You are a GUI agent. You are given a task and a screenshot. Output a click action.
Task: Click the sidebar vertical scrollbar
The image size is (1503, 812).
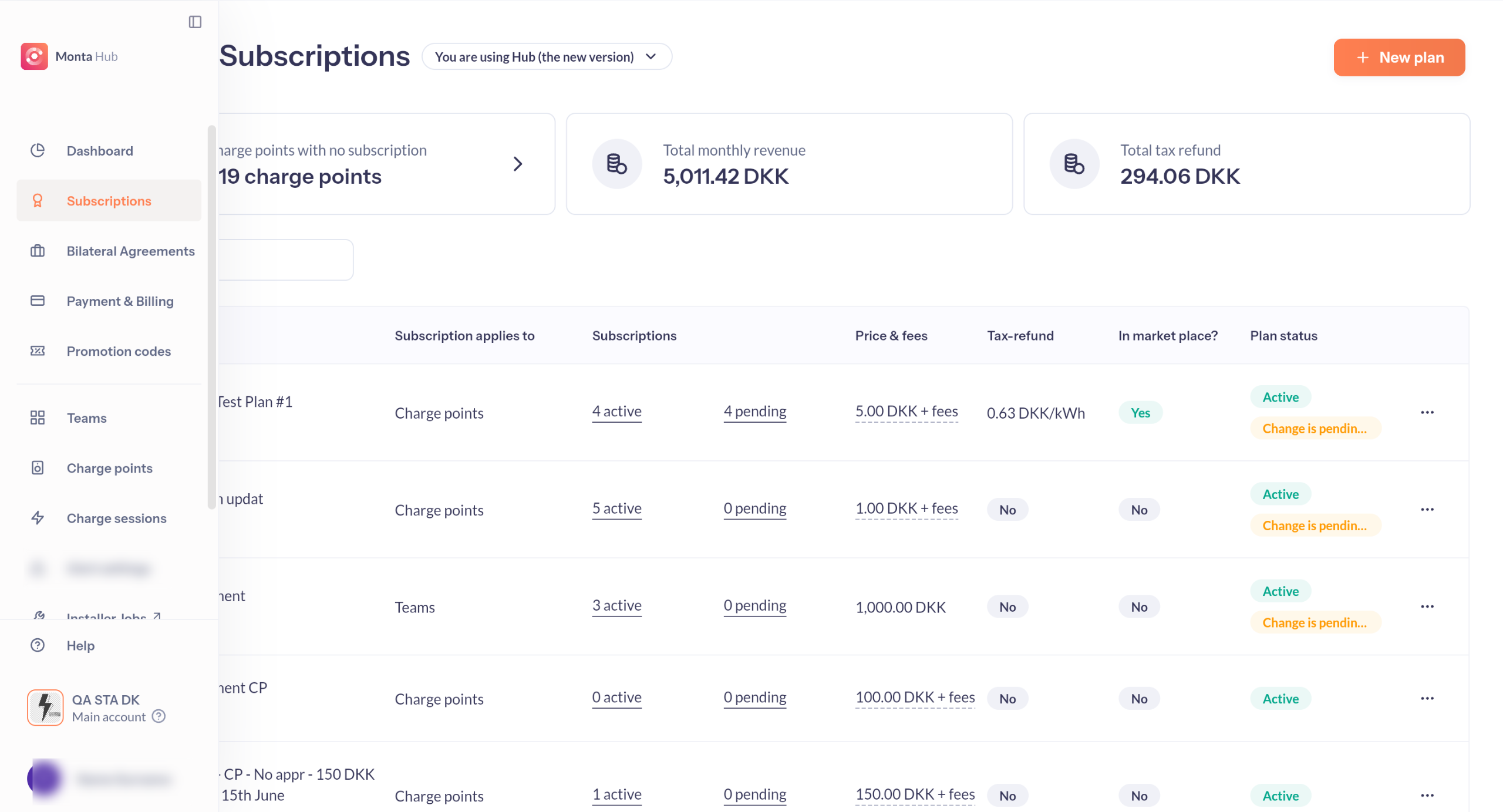tap(211, 317)
